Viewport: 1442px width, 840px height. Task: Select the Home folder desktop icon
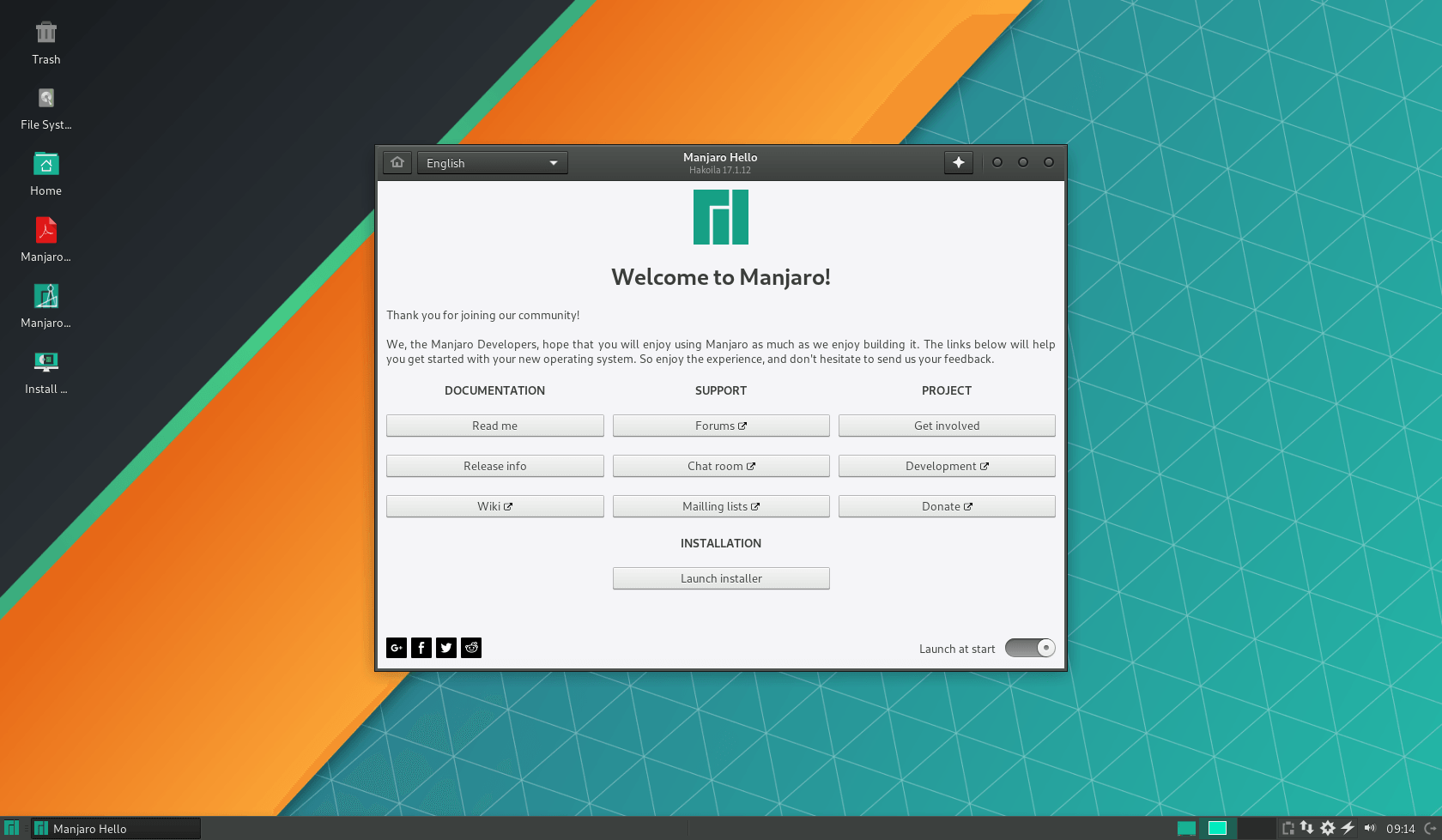46,174
